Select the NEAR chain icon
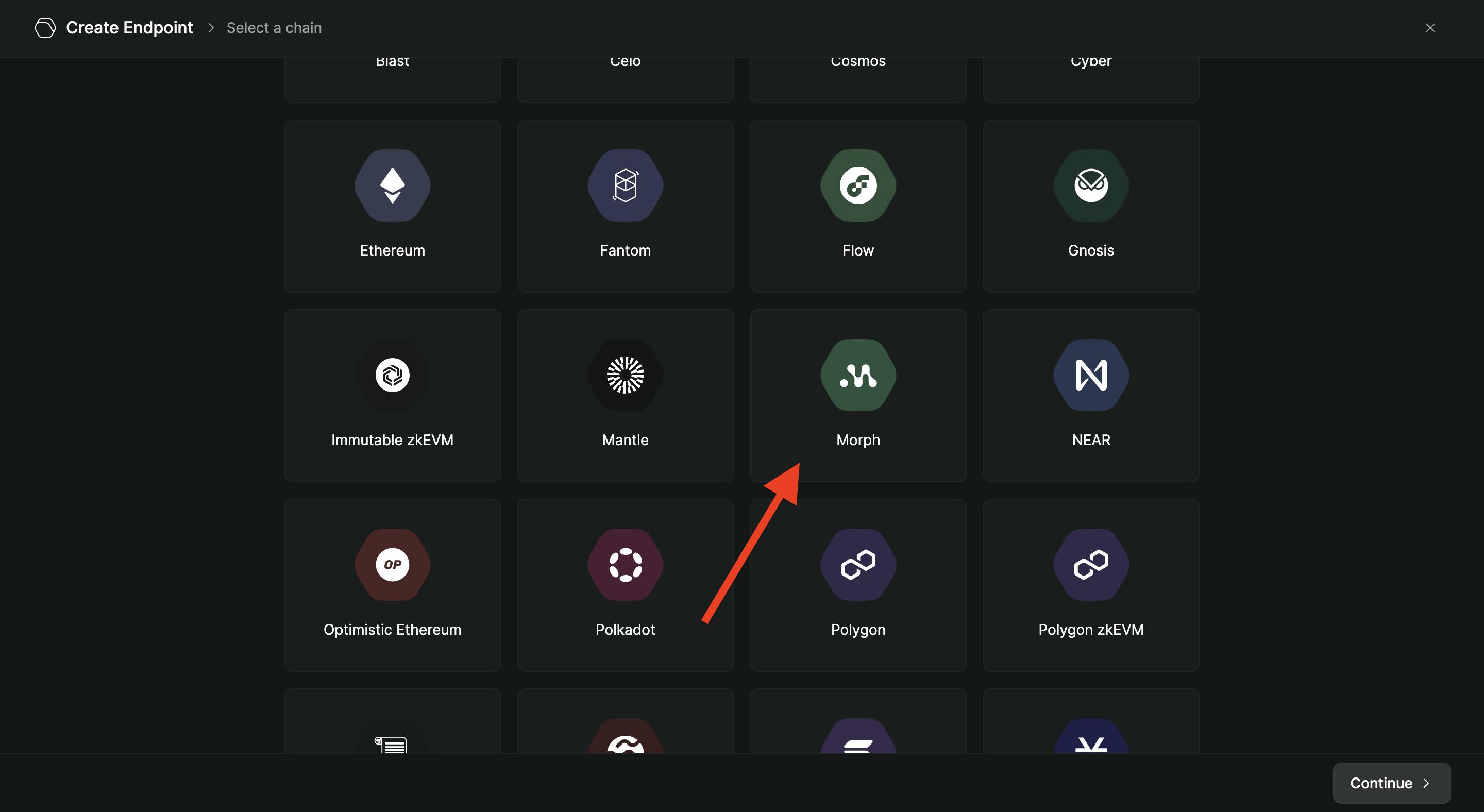1484x812 pixels. point(1090,375)
